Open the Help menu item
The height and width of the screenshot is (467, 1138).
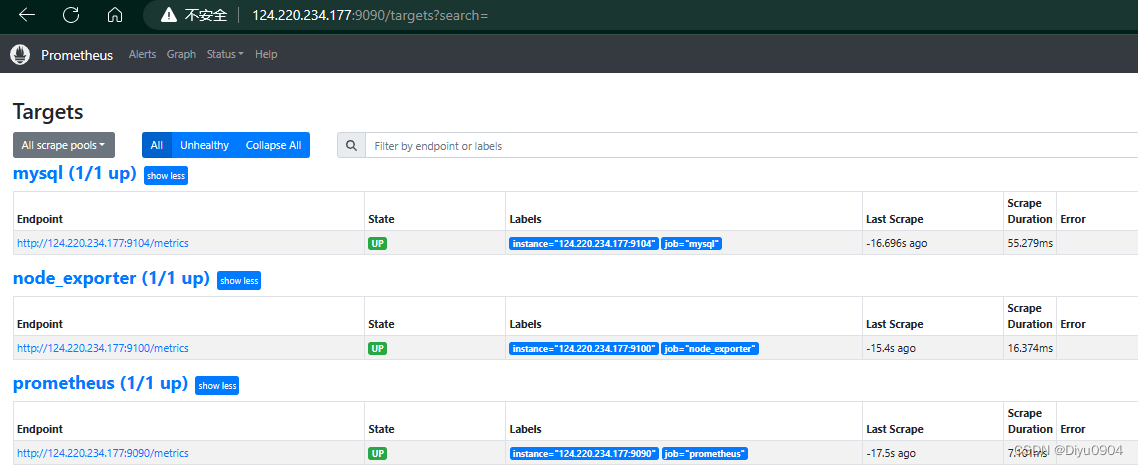click(x=266, y=54)
